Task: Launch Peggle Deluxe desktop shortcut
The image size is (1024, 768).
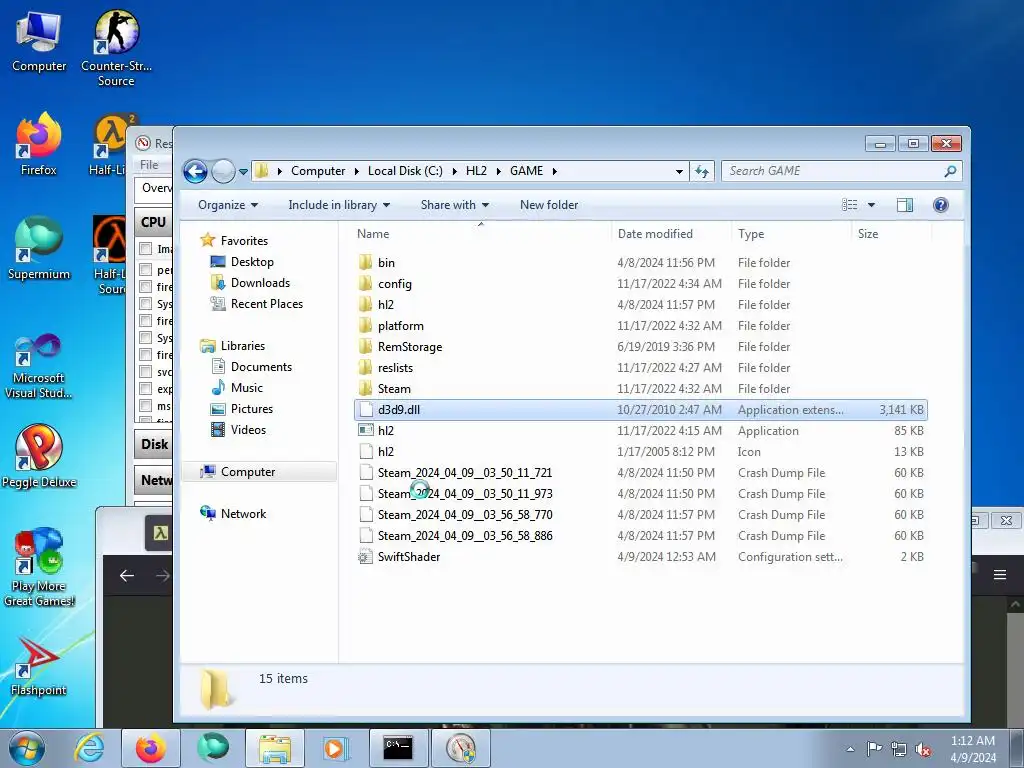Action: click(39, 456)
